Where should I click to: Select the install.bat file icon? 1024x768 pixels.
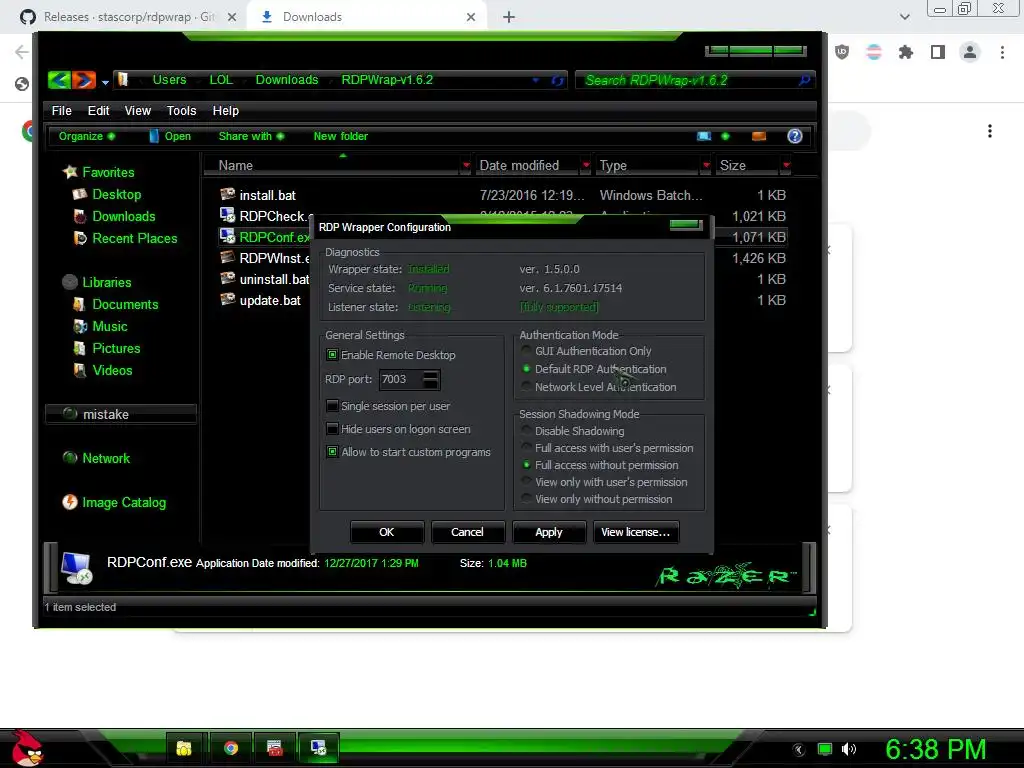coord(227,194)
